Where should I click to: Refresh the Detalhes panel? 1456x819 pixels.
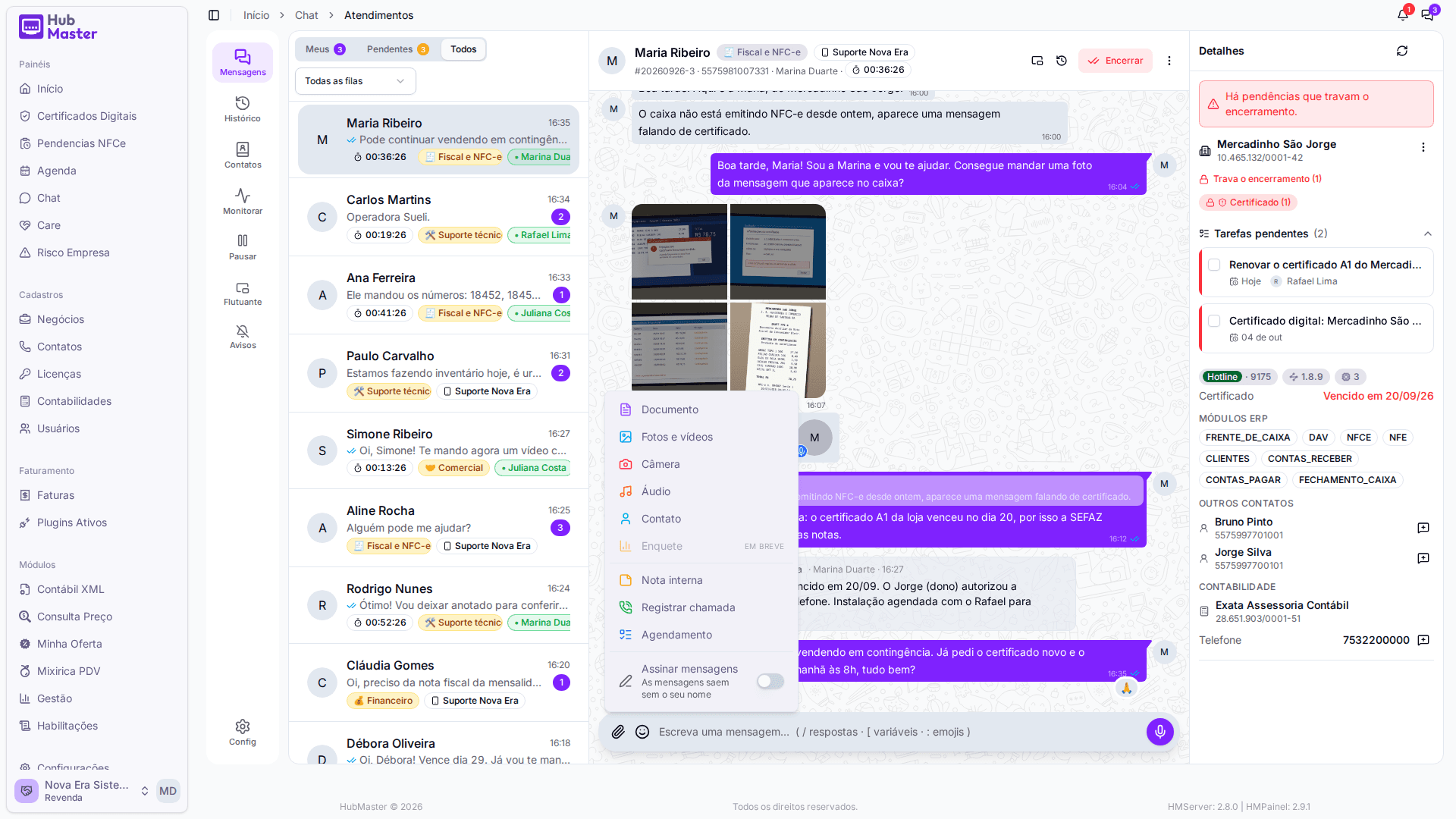pos(1402,51)
